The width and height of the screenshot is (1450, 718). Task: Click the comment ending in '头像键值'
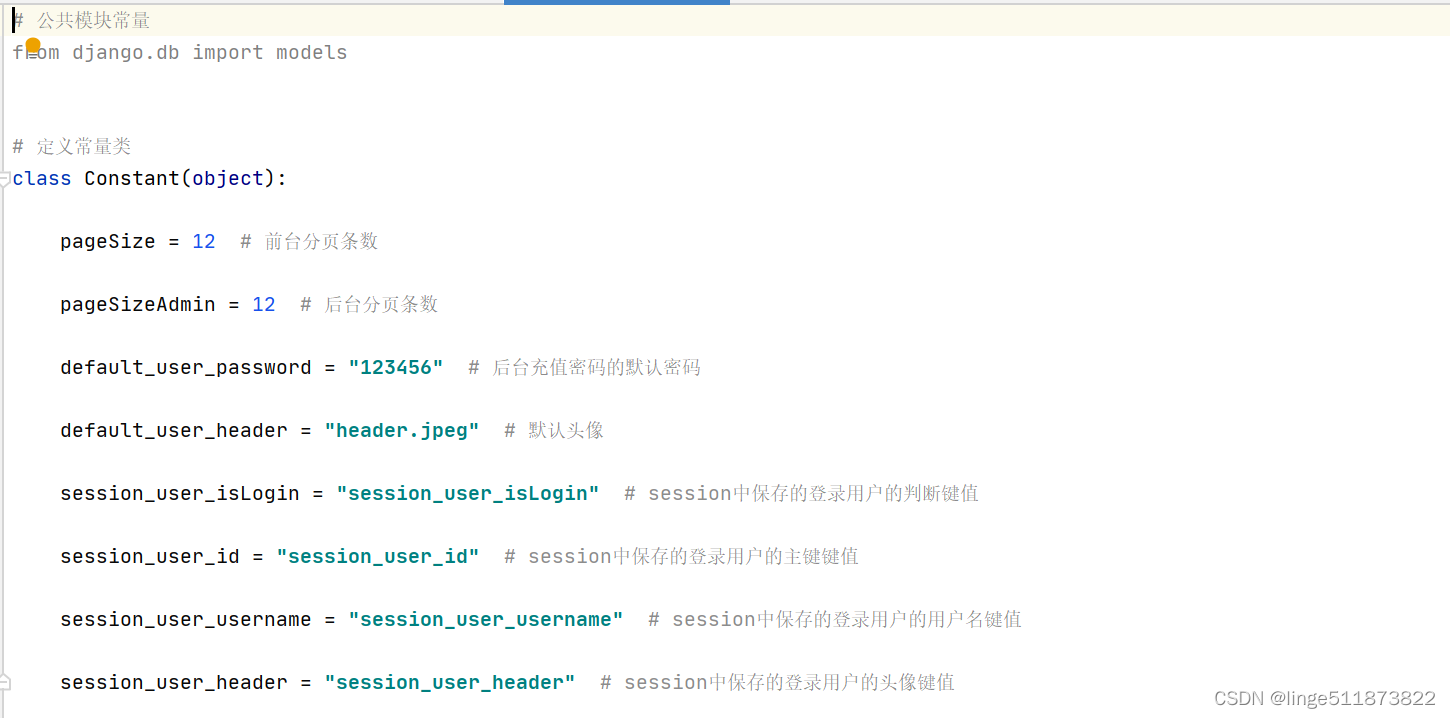777,683
